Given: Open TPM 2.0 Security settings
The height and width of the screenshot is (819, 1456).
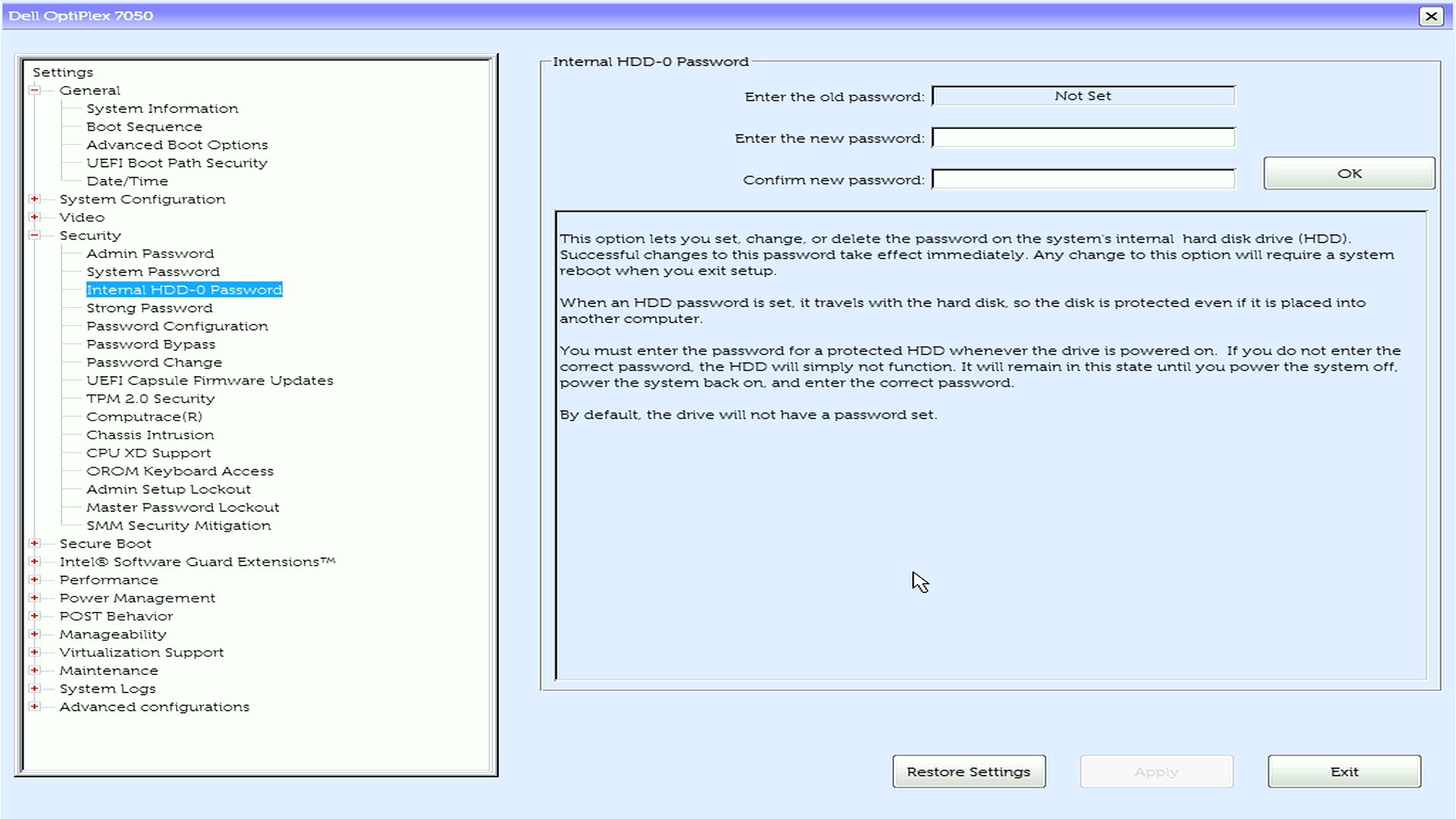Looking at the screenshot, I should (x=150, y=398).
